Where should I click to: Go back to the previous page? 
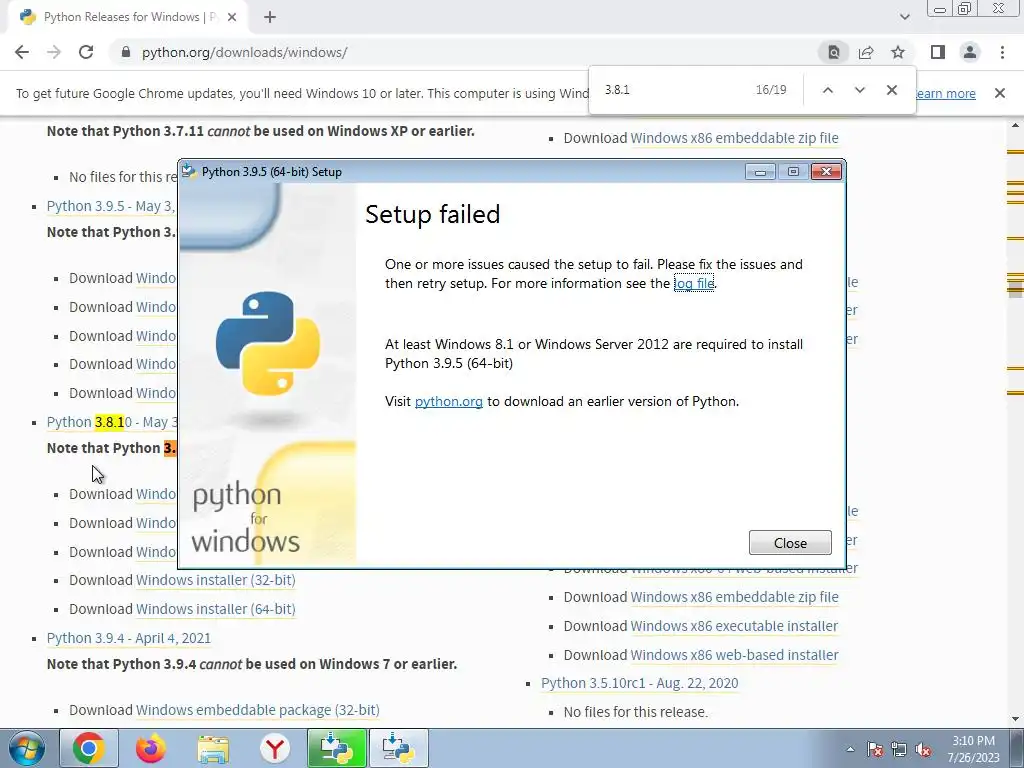[22, 52]
